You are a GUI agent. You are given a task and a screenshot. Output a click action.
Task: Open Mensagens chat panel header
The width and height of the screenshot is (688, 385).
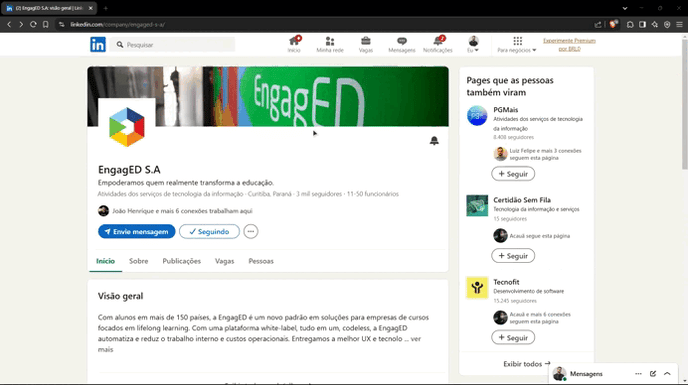586,374
